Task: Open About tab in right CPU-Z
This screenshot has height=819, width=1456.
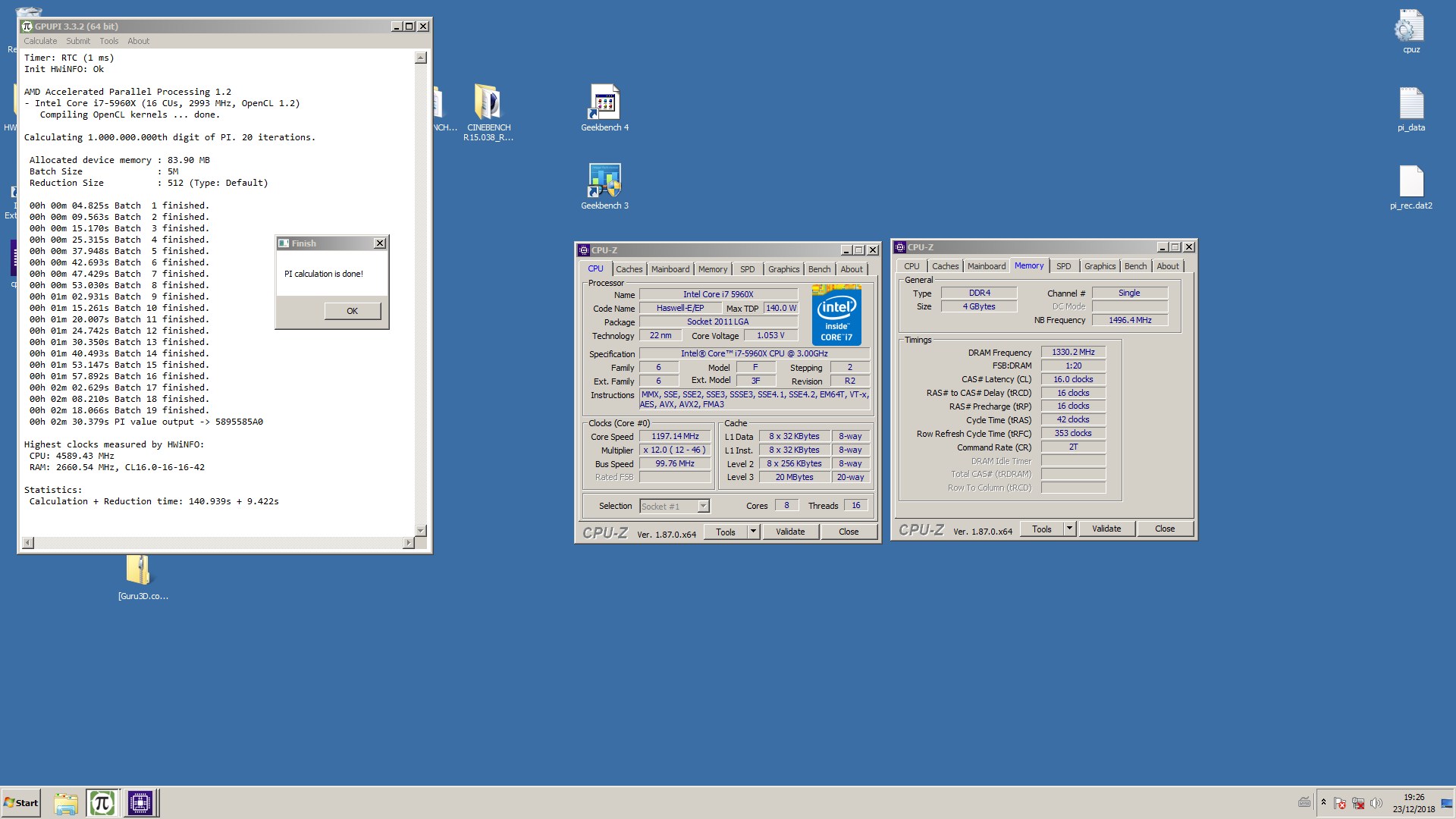Action: click(1168, 266)
